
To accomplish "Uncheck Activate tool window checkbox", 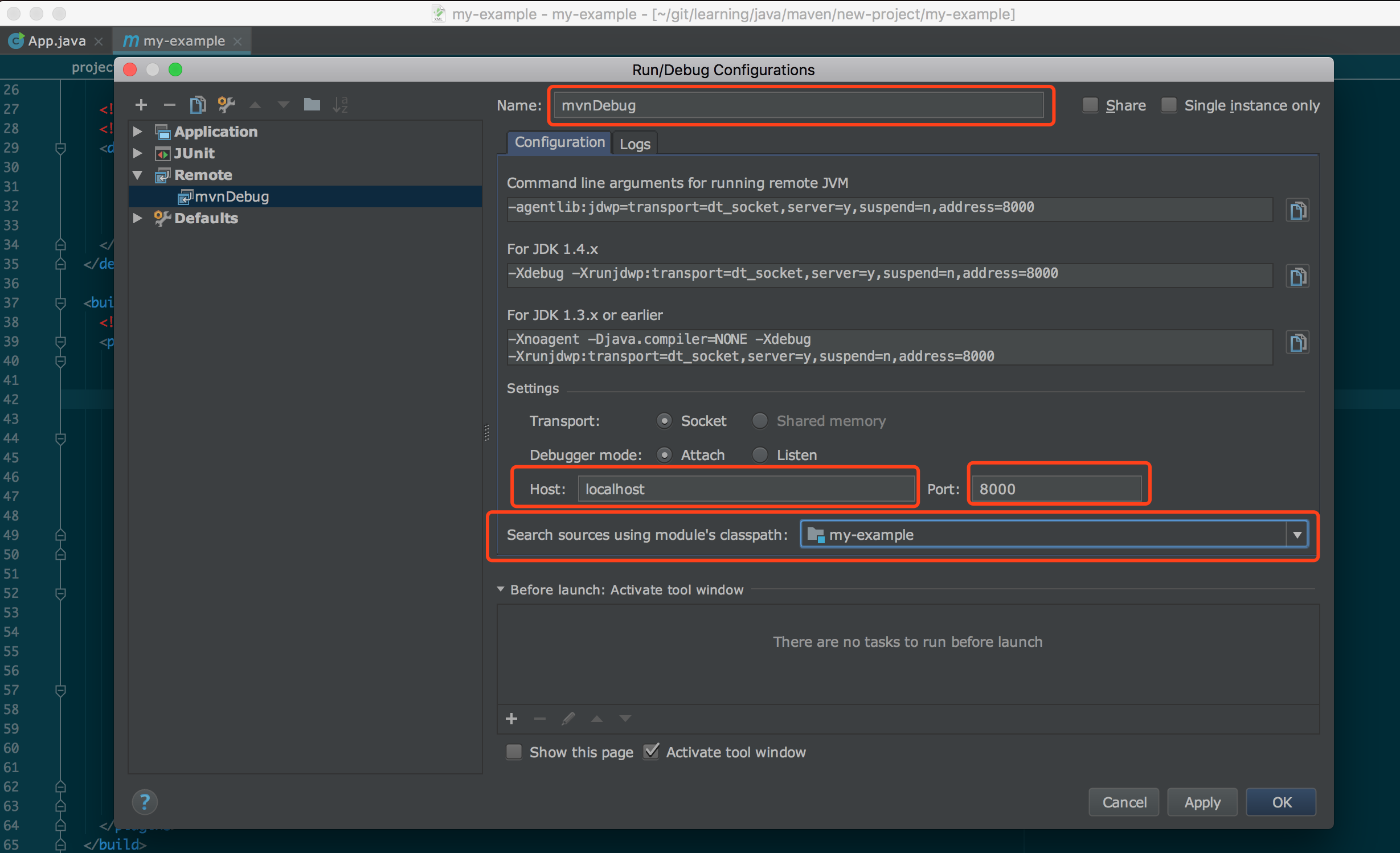I will click(652, 752).
